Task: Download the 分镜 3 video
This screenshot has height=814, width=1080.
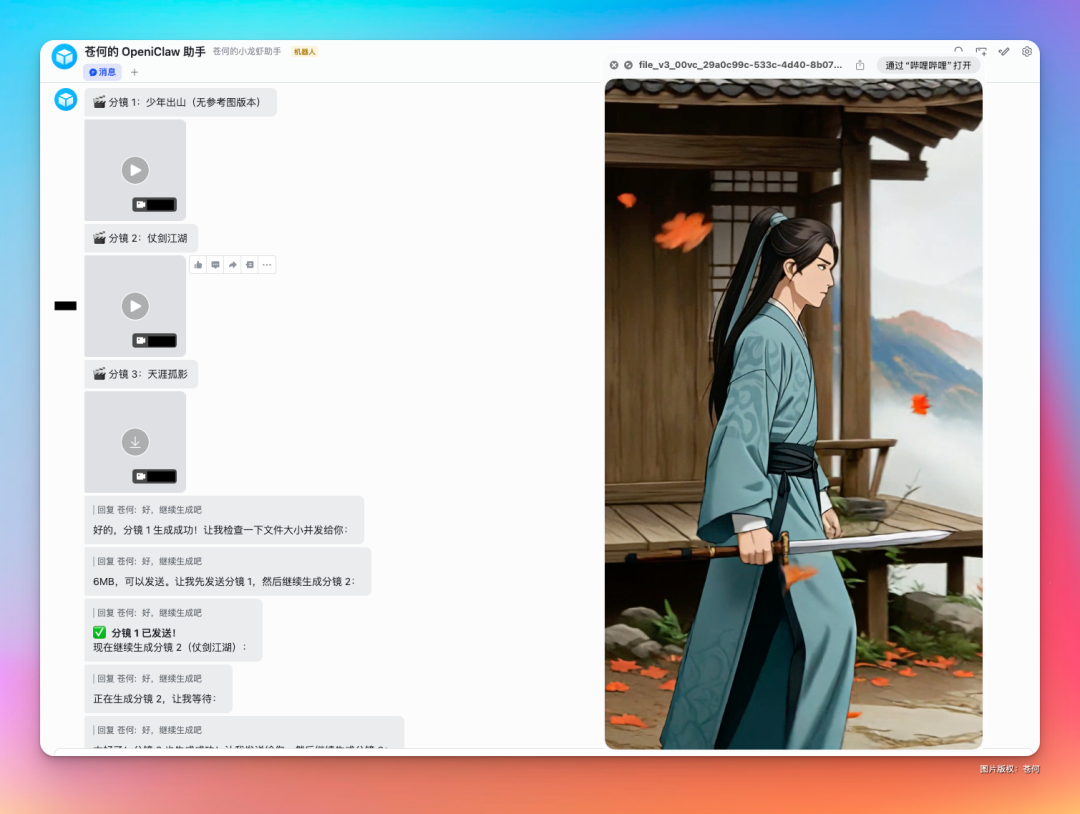Action: (135, 442)
